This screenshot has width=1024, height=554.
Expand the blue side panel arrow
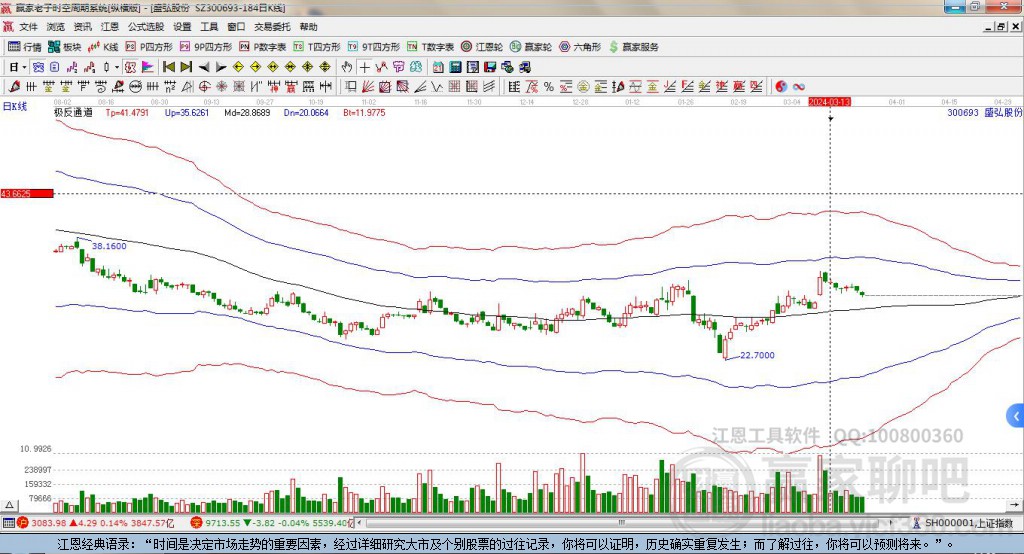click(1016, 416)
